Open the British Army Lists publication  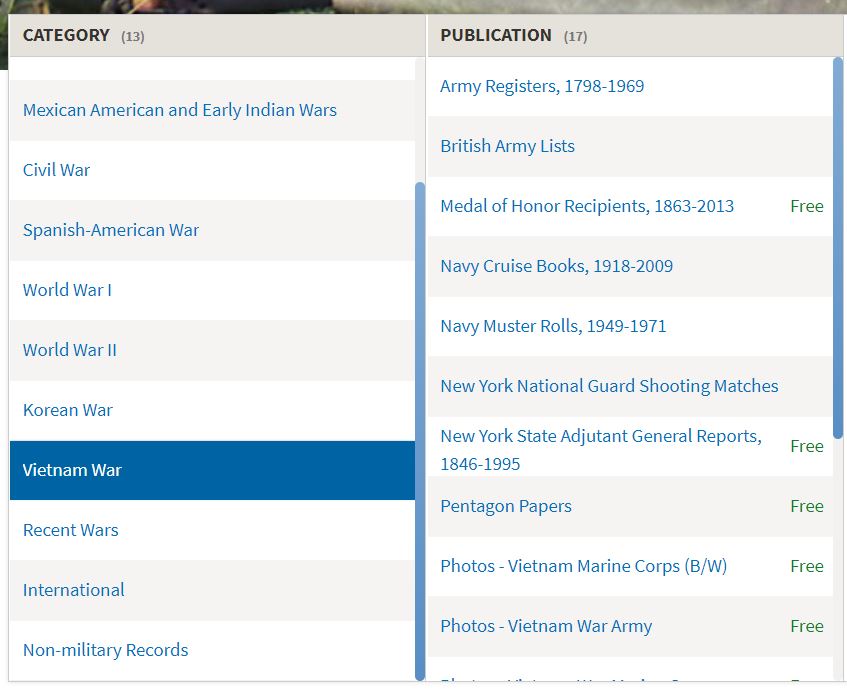[507, 146]
